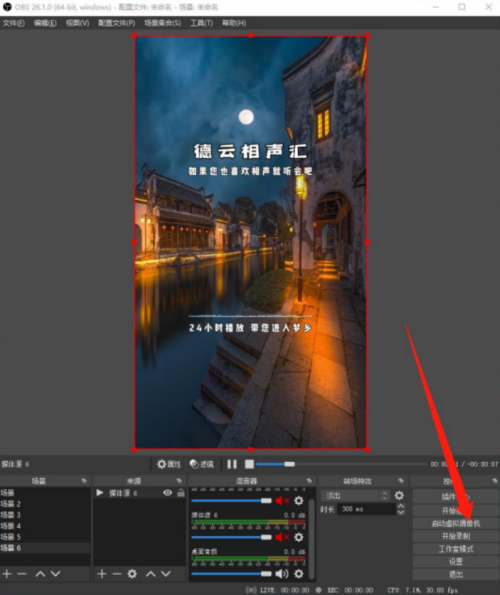The height and width of the screenshot is (595, 500).
Task: Click the CPU usage status bar text
Action: [423, 590]
